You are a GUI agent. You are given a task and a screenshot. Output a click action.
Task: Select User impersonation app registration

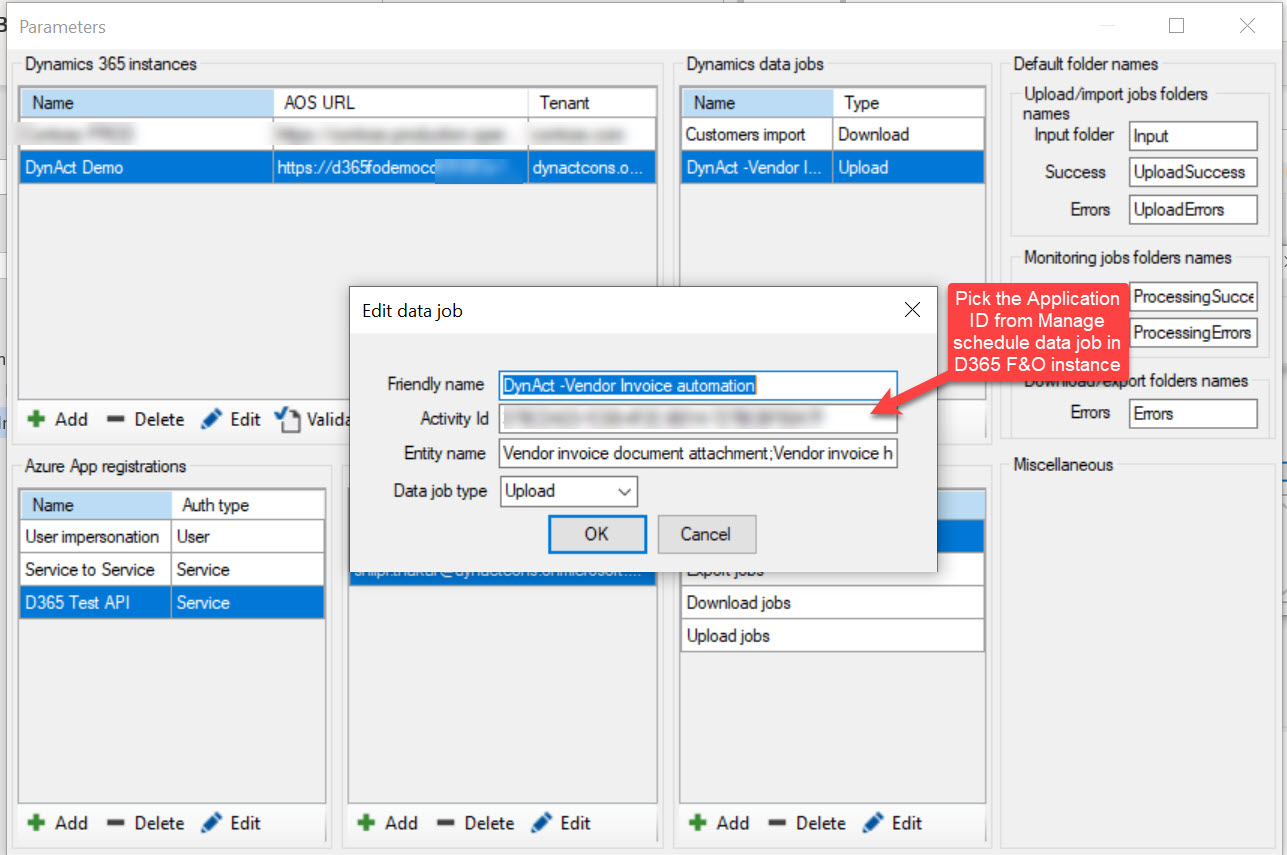pos(172,537)
